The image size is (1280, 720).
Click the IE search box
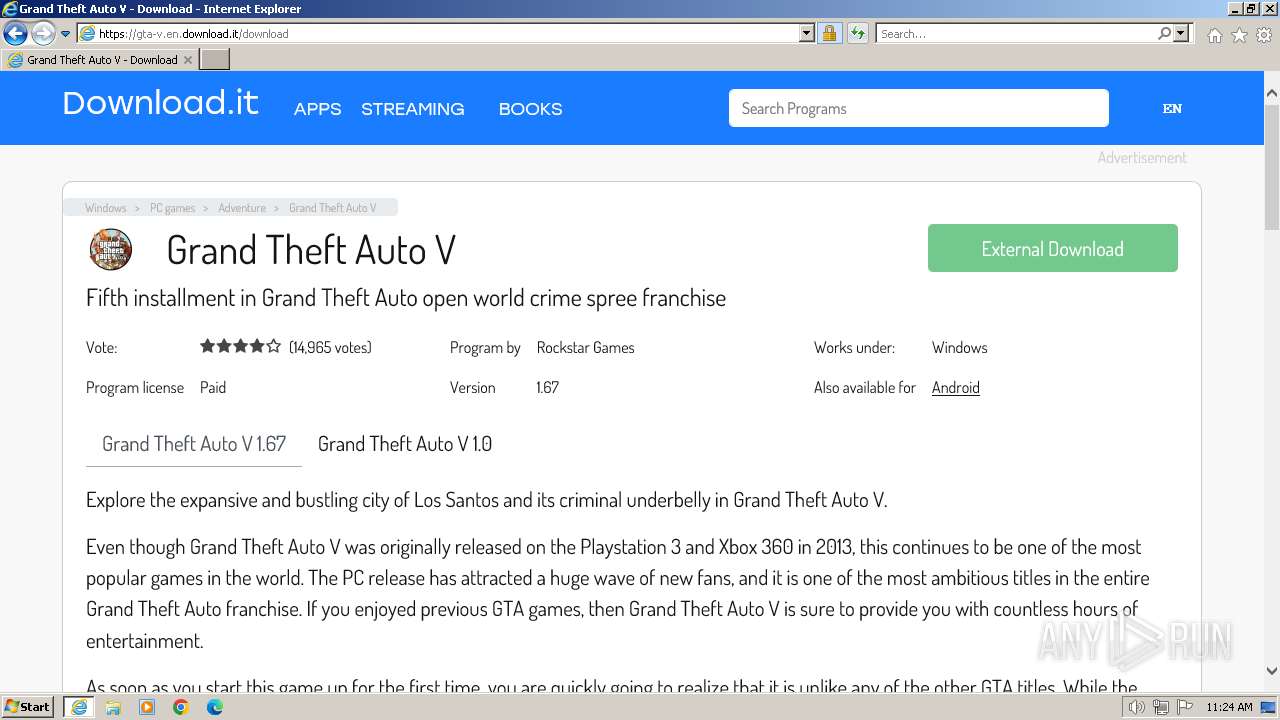tap(1015, 33)
